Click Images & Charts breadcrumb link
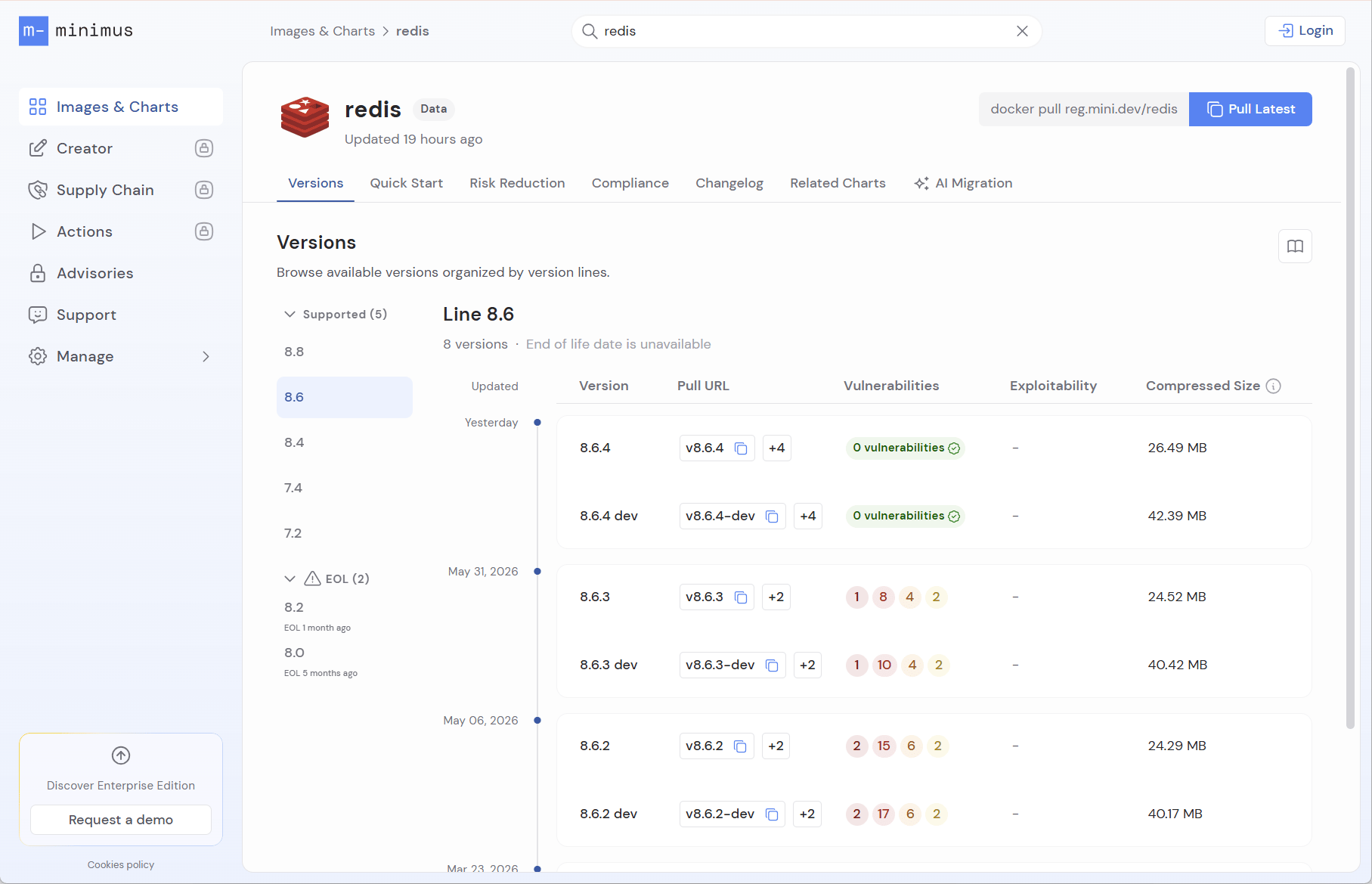Viewport: 1372px width, 884px height. 322,31
